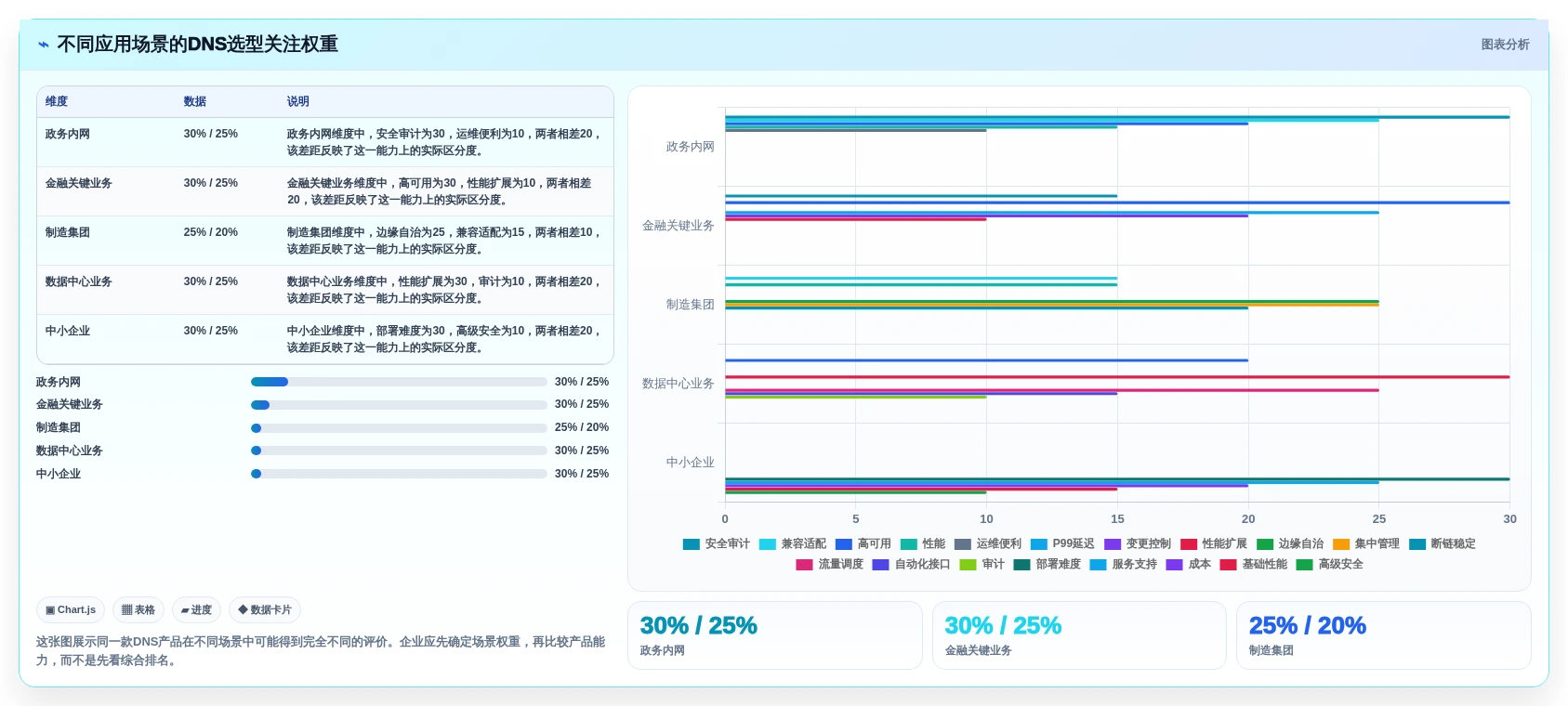Click the 中小企业 progress bar
Screen dimensions: 1568x706
click(x=399, y=474)
